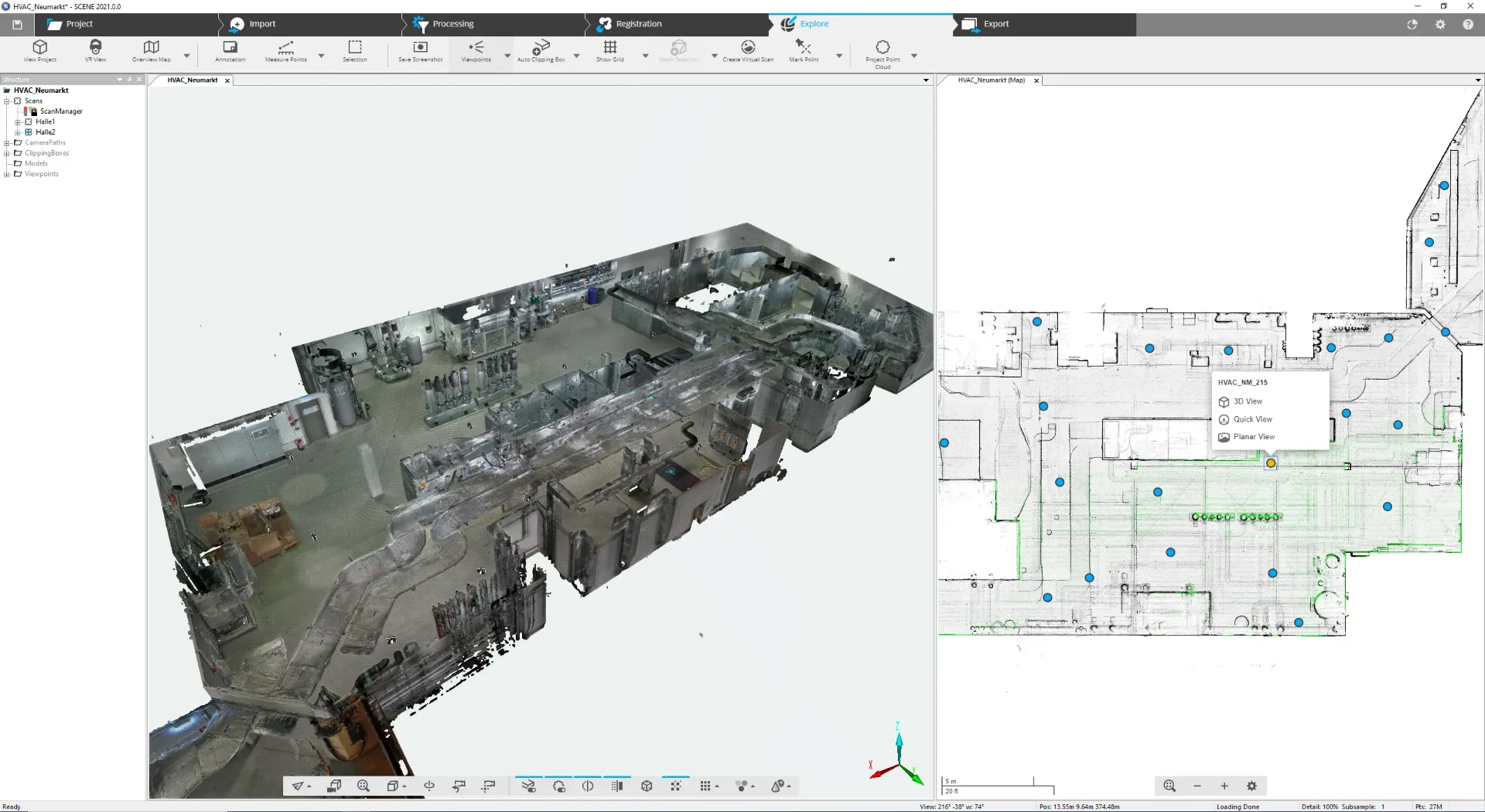Expand the CameraPaths folder in tree
The width and height of the screenshot is (1485, 812).
(x=7, y=143)
